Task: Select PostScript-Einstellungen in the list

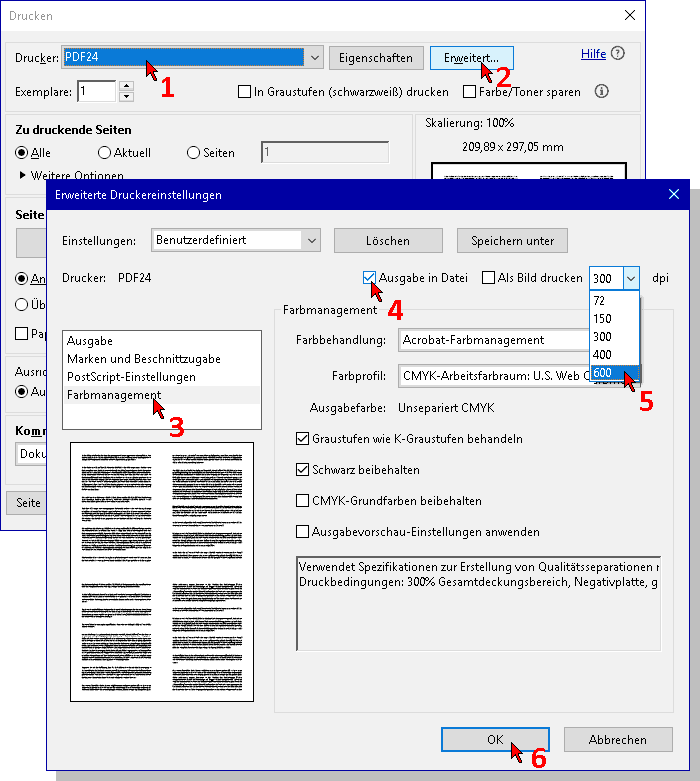Action: point(130,377)
